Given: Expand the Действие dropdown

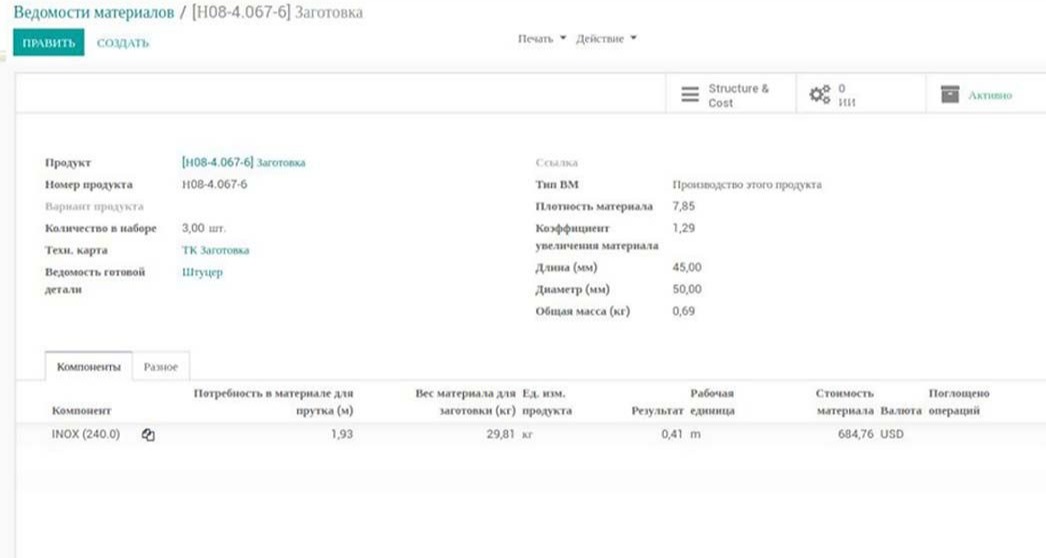Looking at the screenshot, I should point(606,39).
